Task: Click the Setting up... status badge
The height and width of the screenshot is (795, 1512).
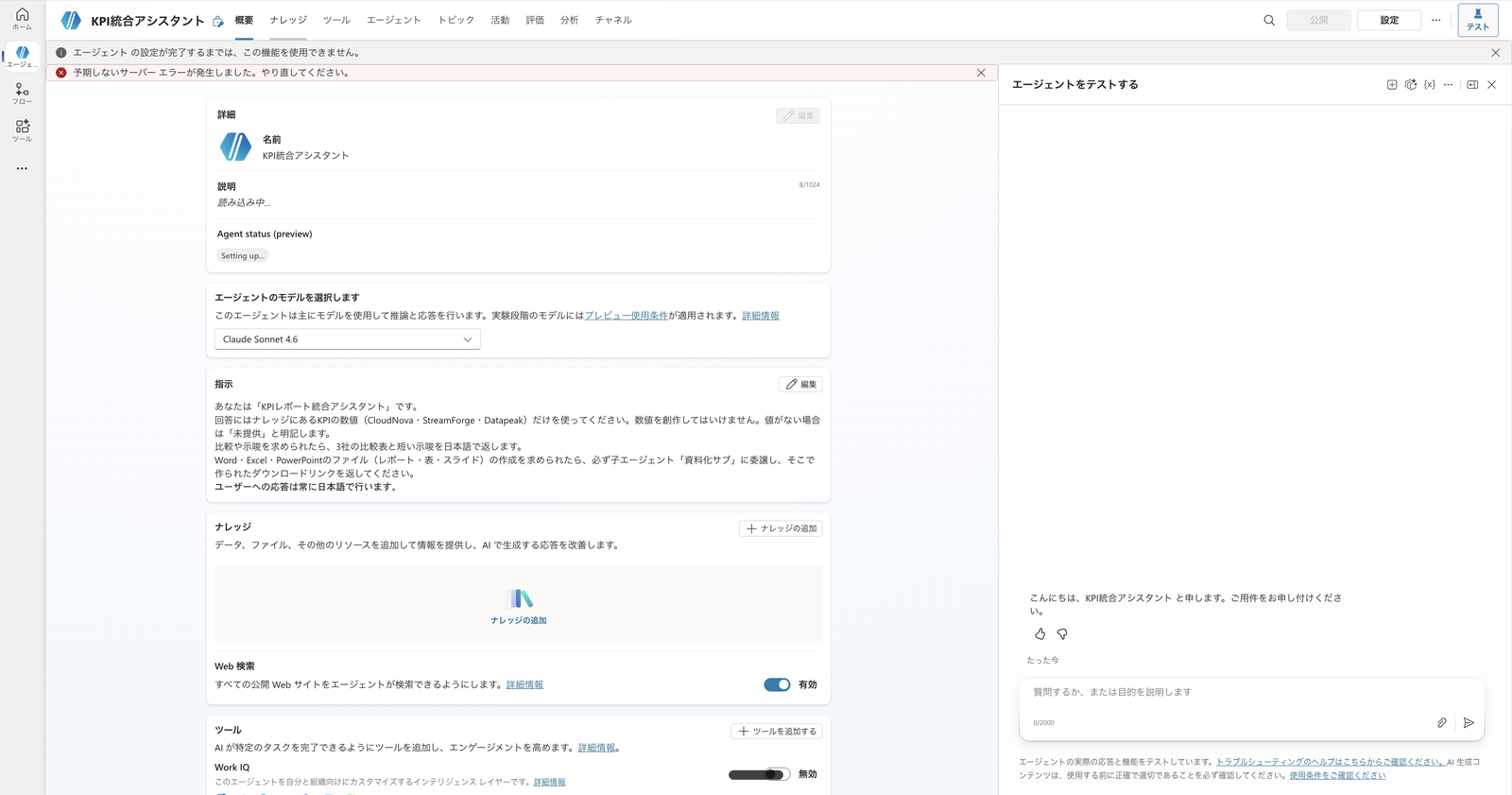Action: [243, 256]
